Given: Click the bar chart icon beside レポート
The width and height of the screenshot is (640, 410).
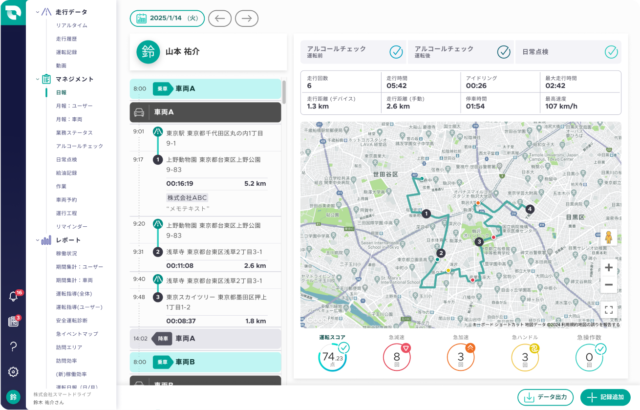Looking at the screenshot, I should 46,240.
